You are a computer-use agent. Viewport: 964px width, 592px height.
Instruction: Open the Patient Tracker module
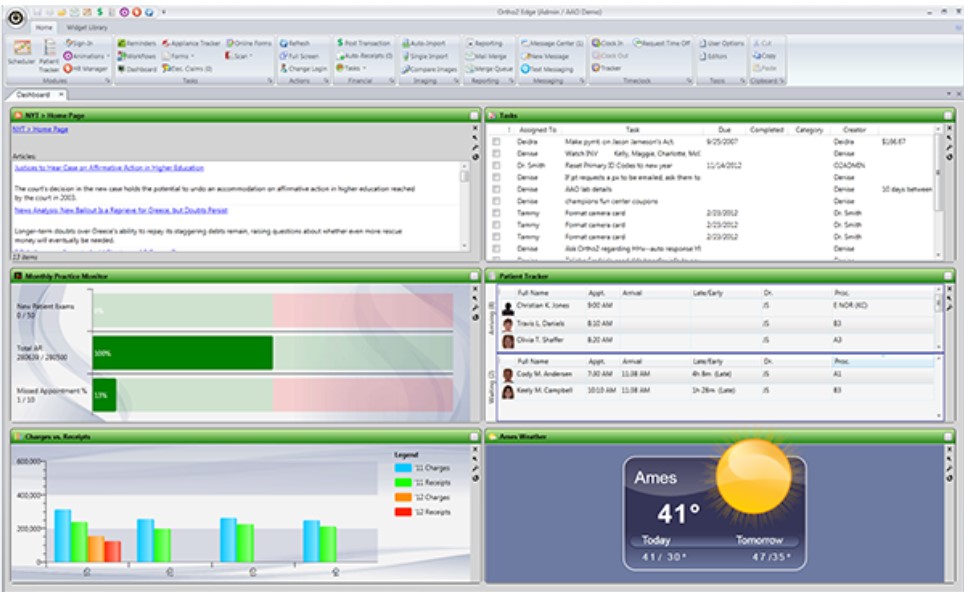[x=49, y=54]
